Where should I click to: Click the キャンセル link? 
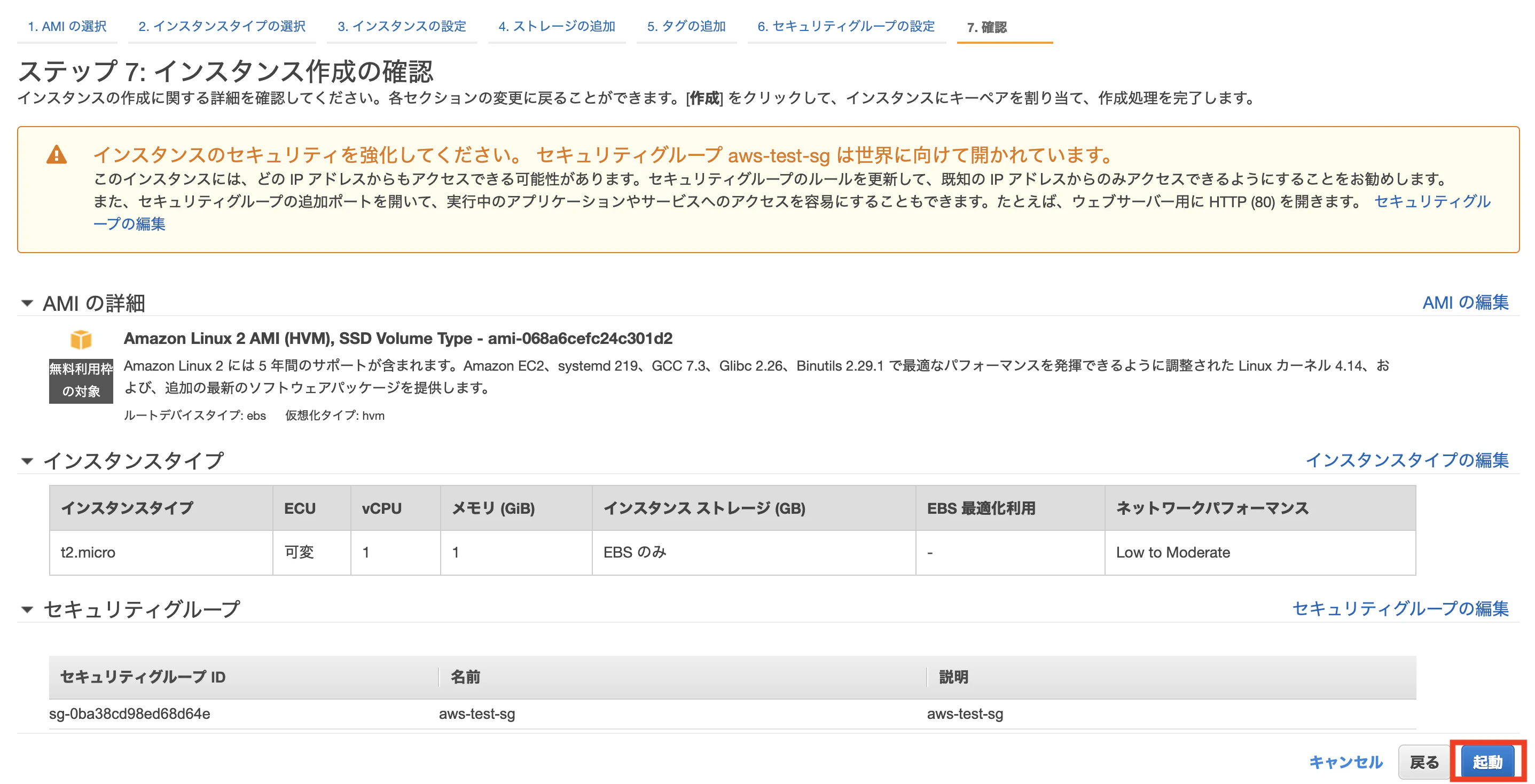pos(1345,762)
